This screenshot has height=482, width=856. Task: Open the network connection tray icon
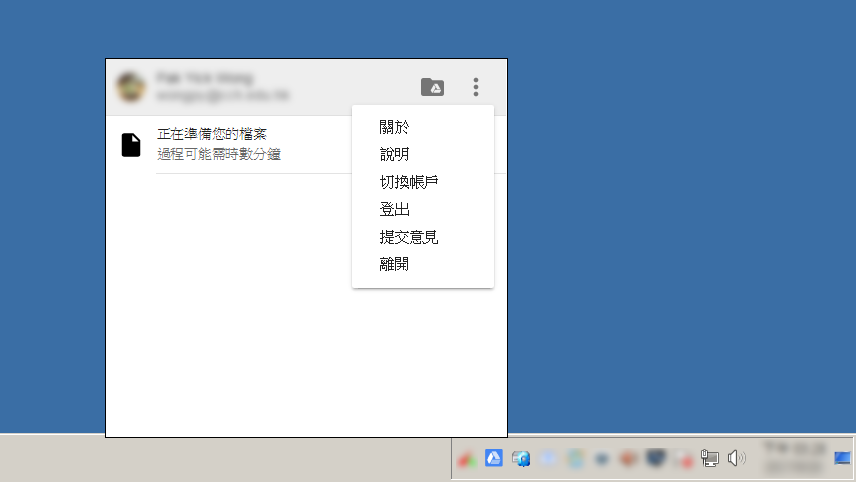coord(710,458)
